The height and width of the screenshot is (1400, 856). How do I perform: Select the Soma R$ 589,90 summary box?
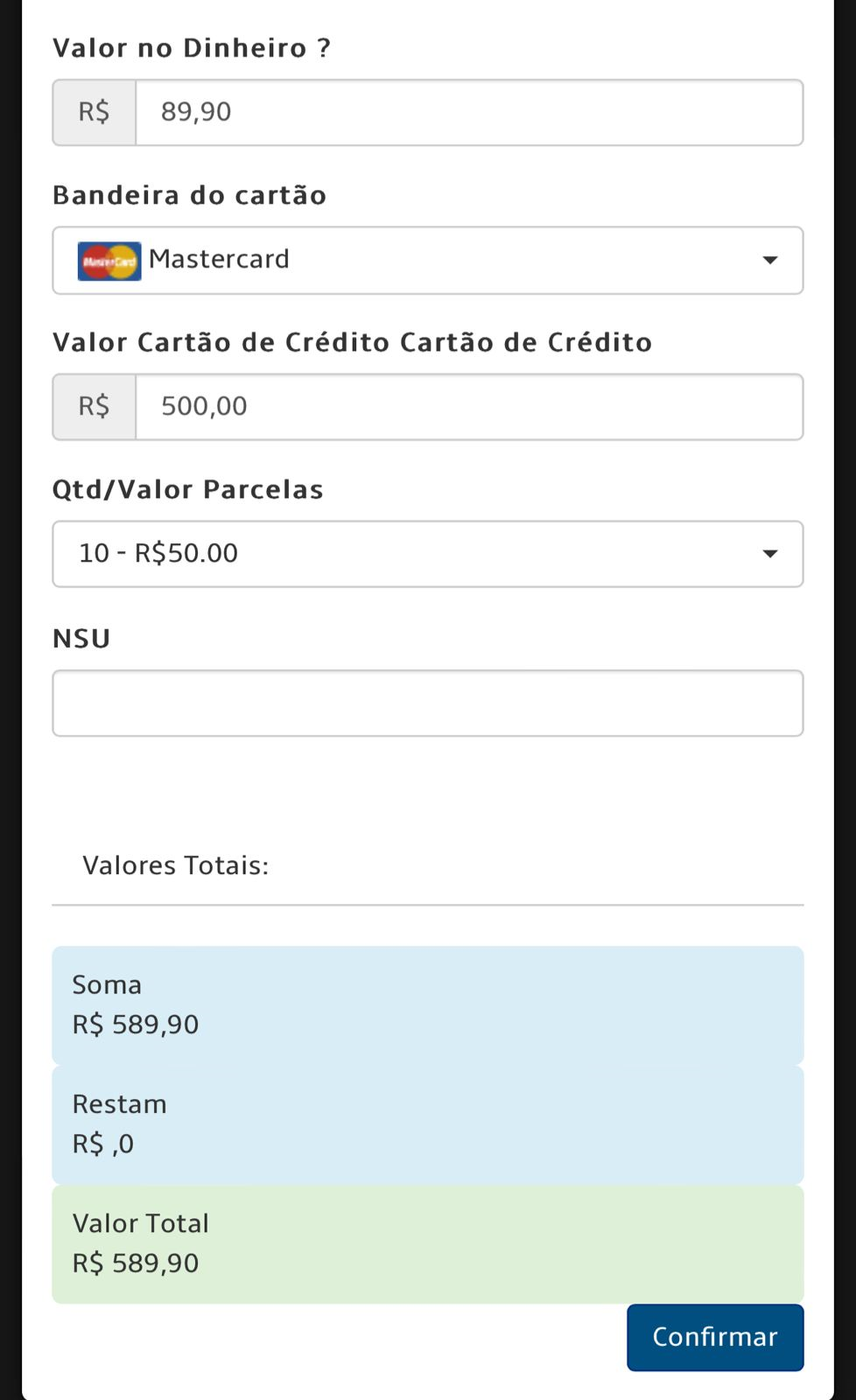(427, 1004)
